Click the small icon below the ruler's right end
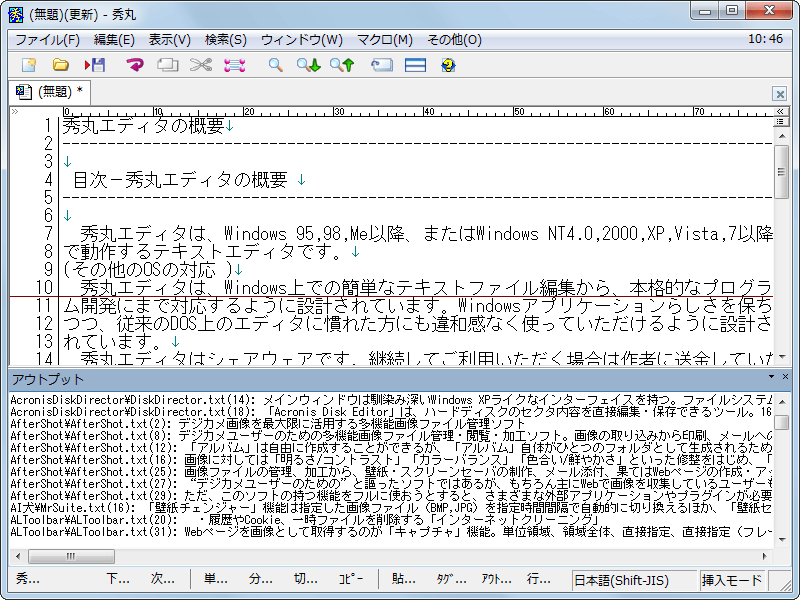This screenshot has width=800, height=600. point(780,122)
